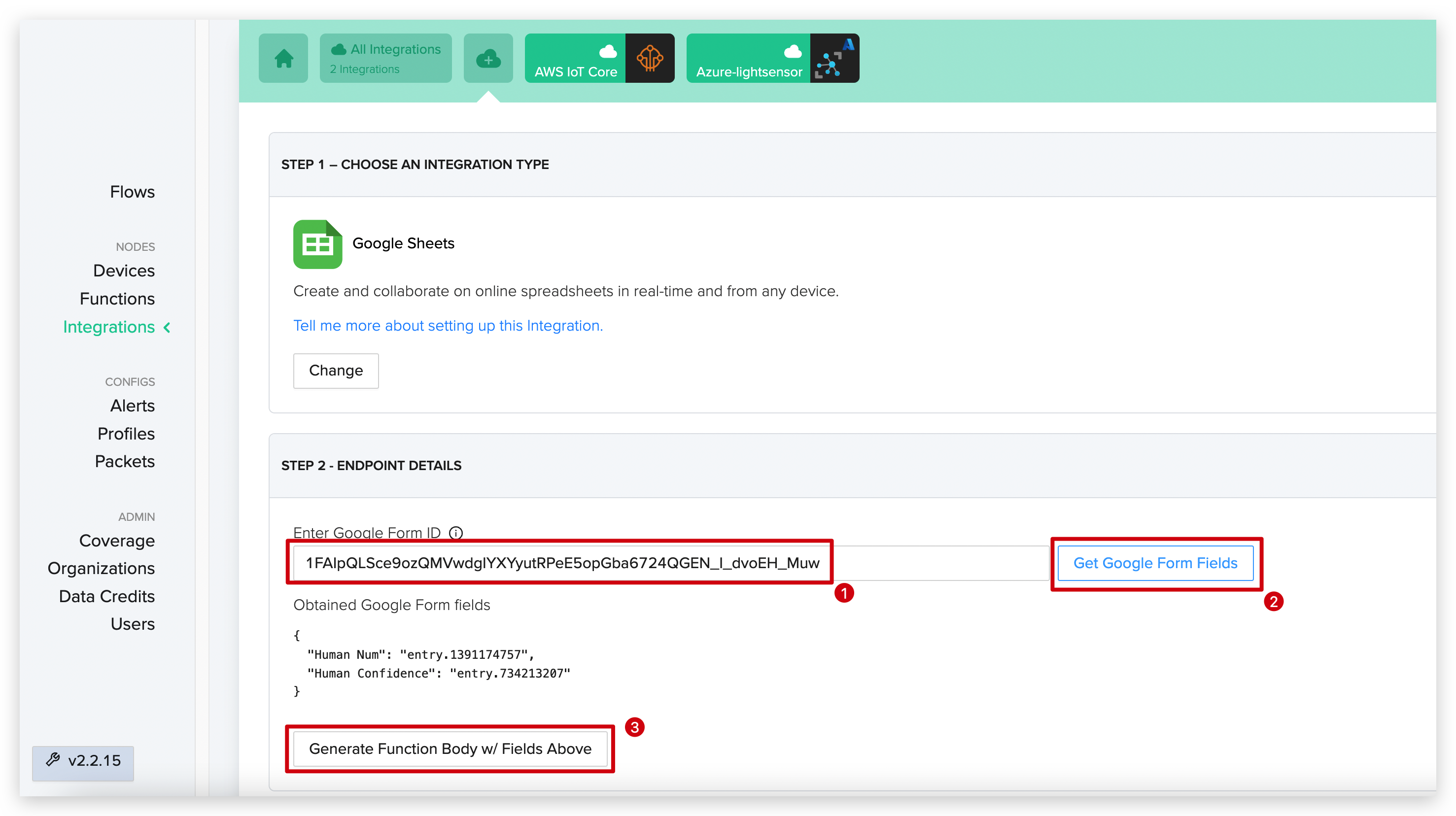Viewport: 1456px width, 816px height.
Task: Open Users in the sidebar
Action: click(x=132, y=624)
